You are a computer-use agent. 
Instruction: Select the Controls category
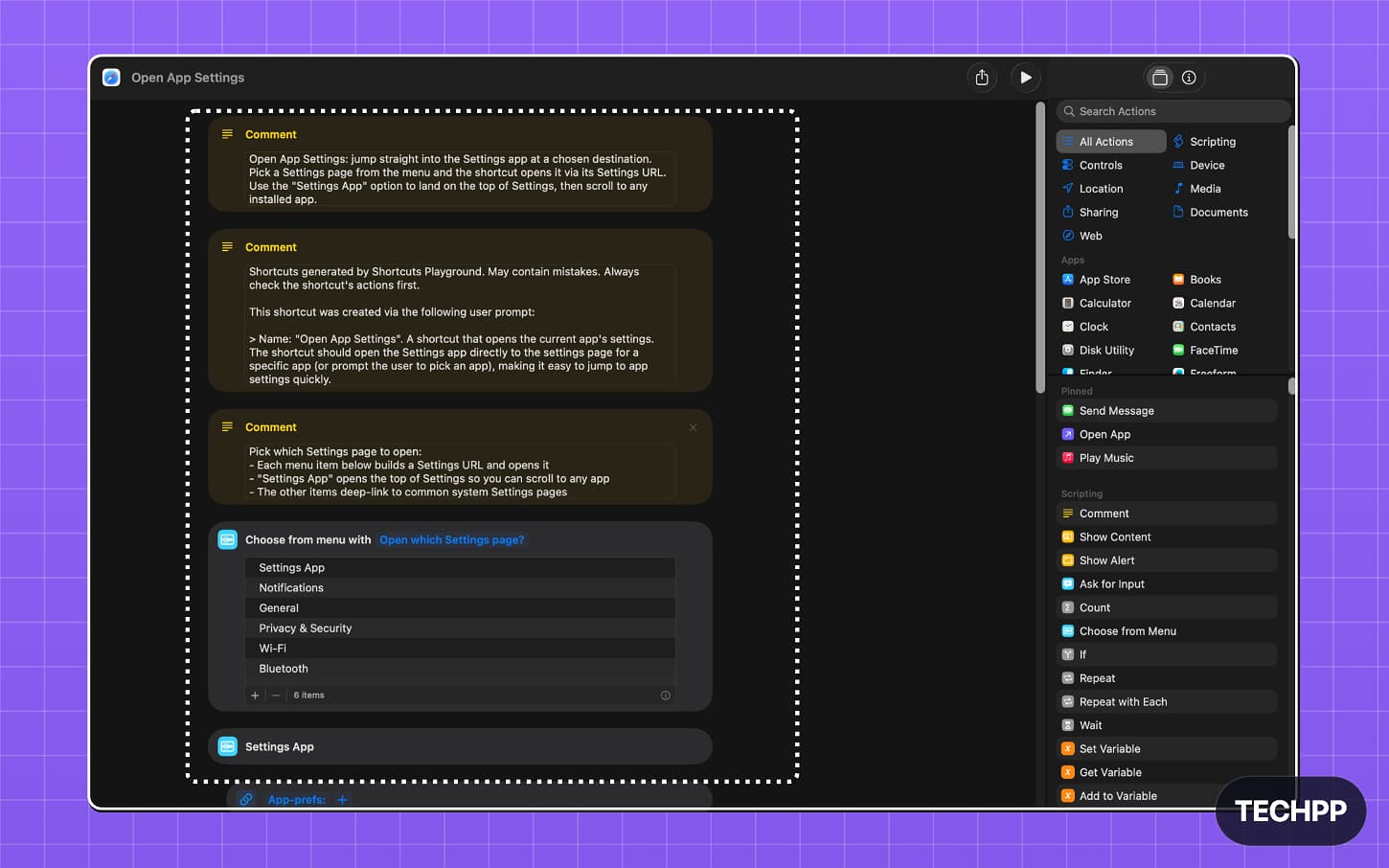1092,165
